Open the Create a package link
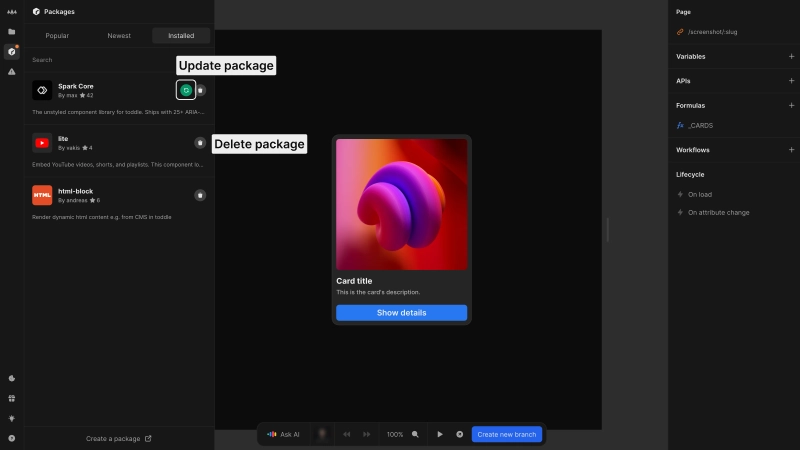 pos(119,439)
